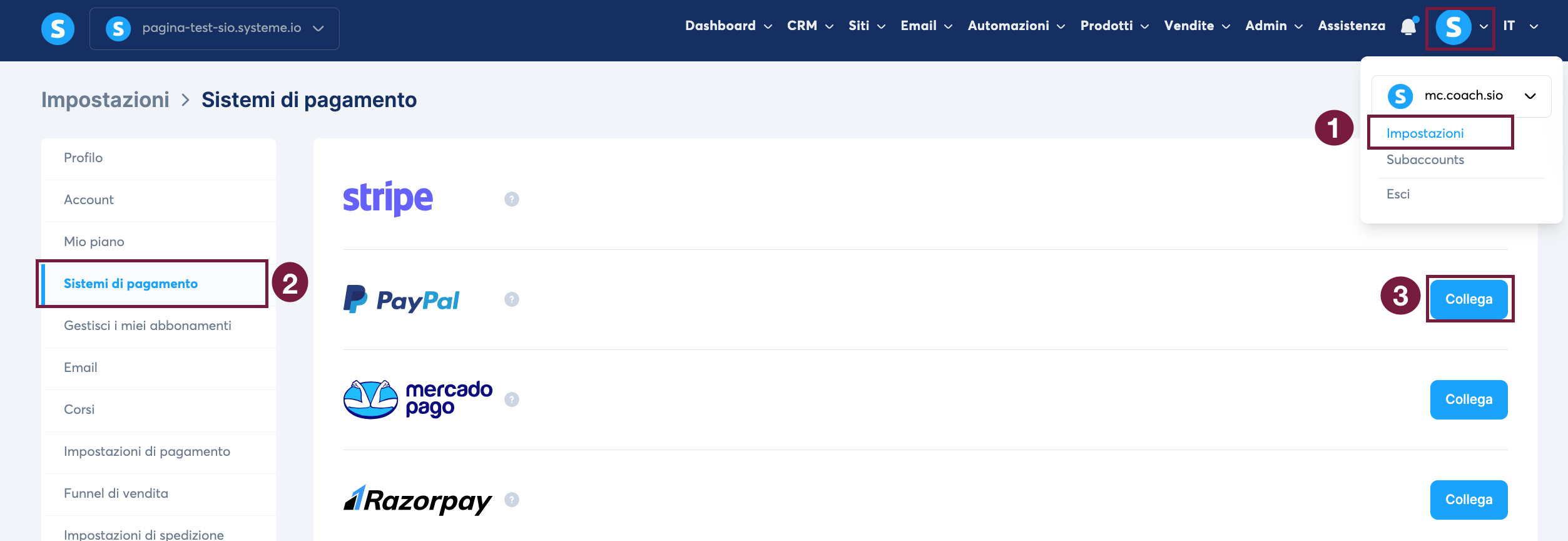
Task: Click the help icon next to Razorpay
Action: (512, 500)
